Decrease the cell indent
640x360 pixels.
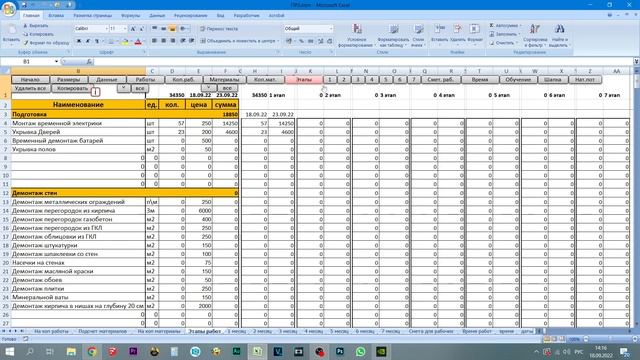coord(183,41)
